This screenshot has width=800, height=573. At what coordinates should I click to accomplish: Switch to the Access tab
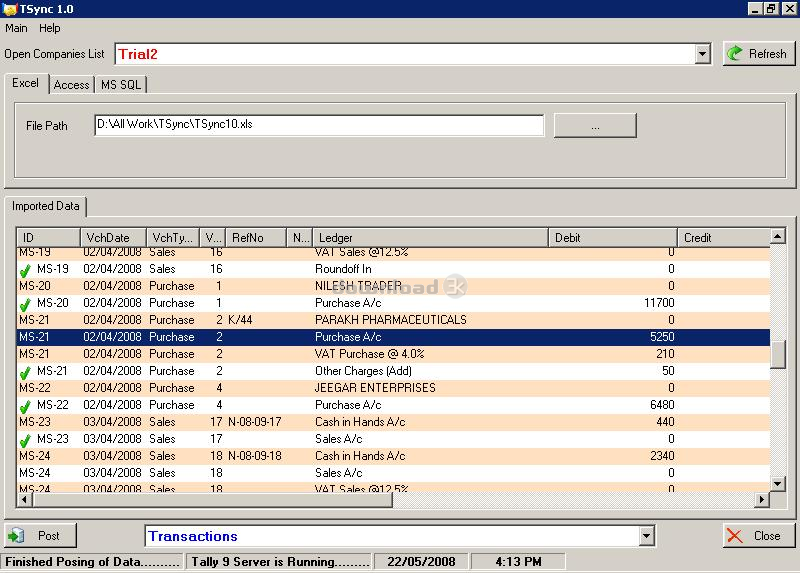[x=71, y=85]
